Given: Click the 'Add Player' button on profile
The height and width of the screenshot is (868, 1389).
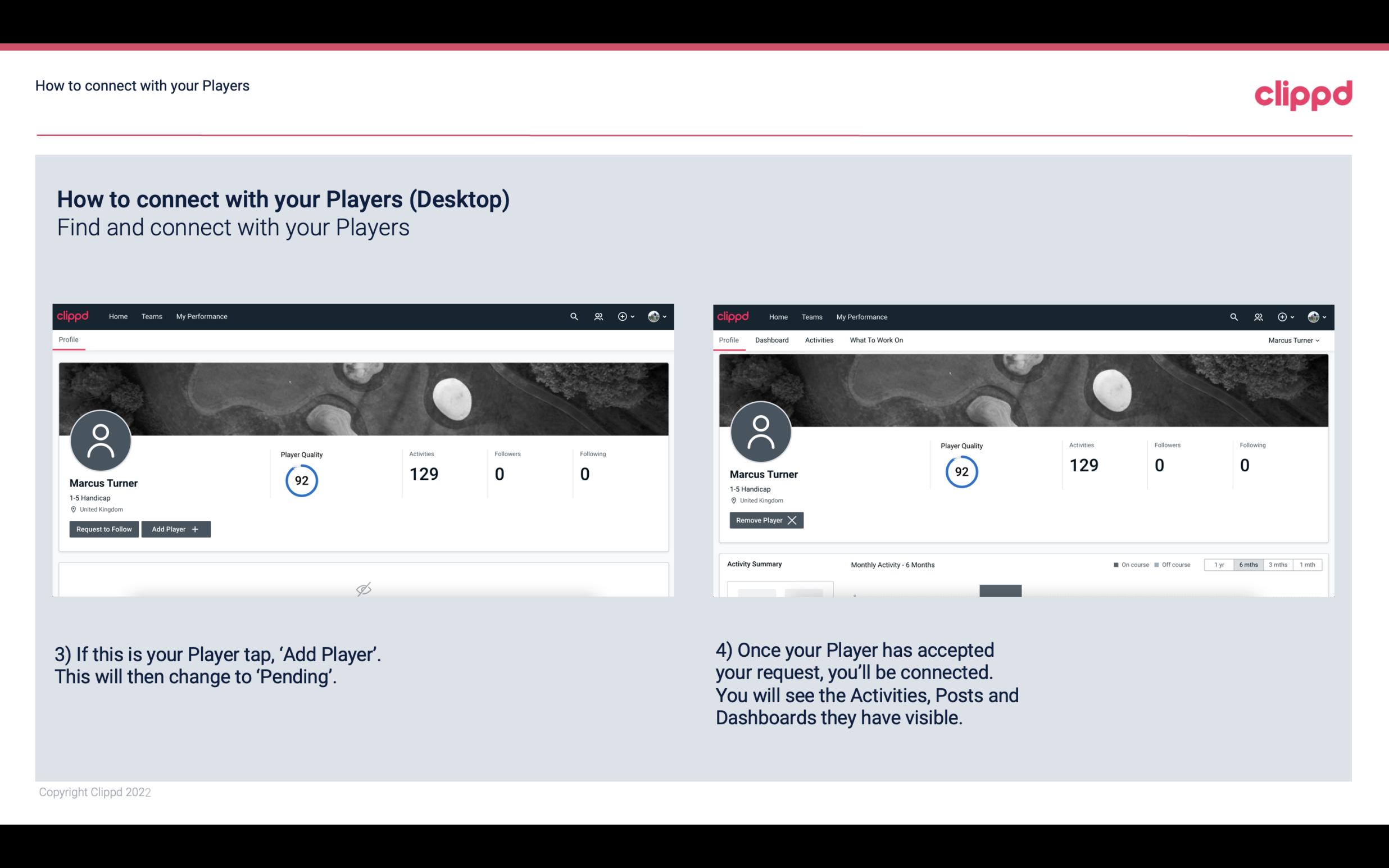Looking at the screenshot, I should 176,528.
